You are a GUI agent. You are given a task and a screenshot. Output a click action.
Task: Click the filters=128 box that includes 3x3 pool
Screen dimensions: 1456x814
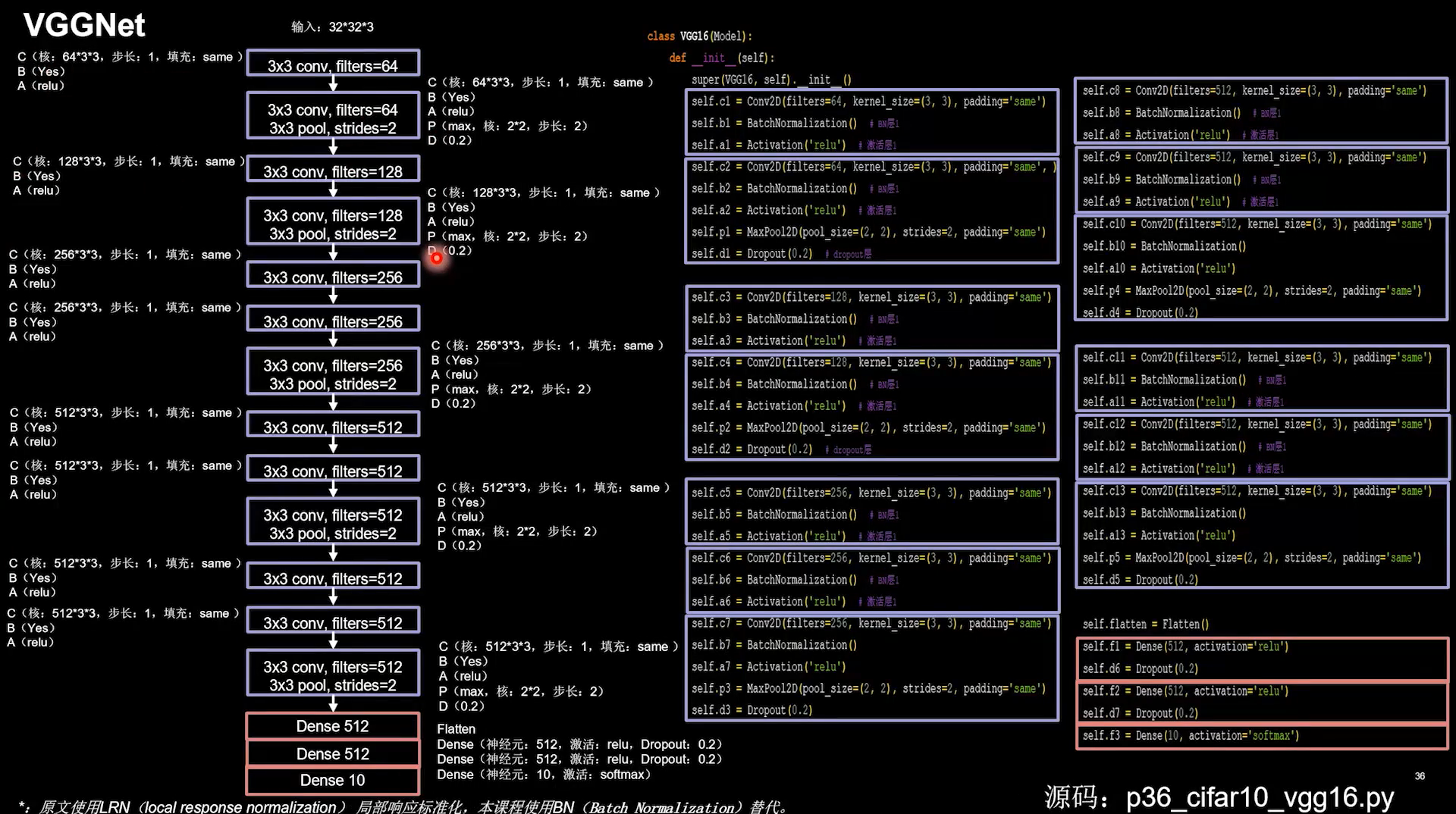[x=333, y=221]
